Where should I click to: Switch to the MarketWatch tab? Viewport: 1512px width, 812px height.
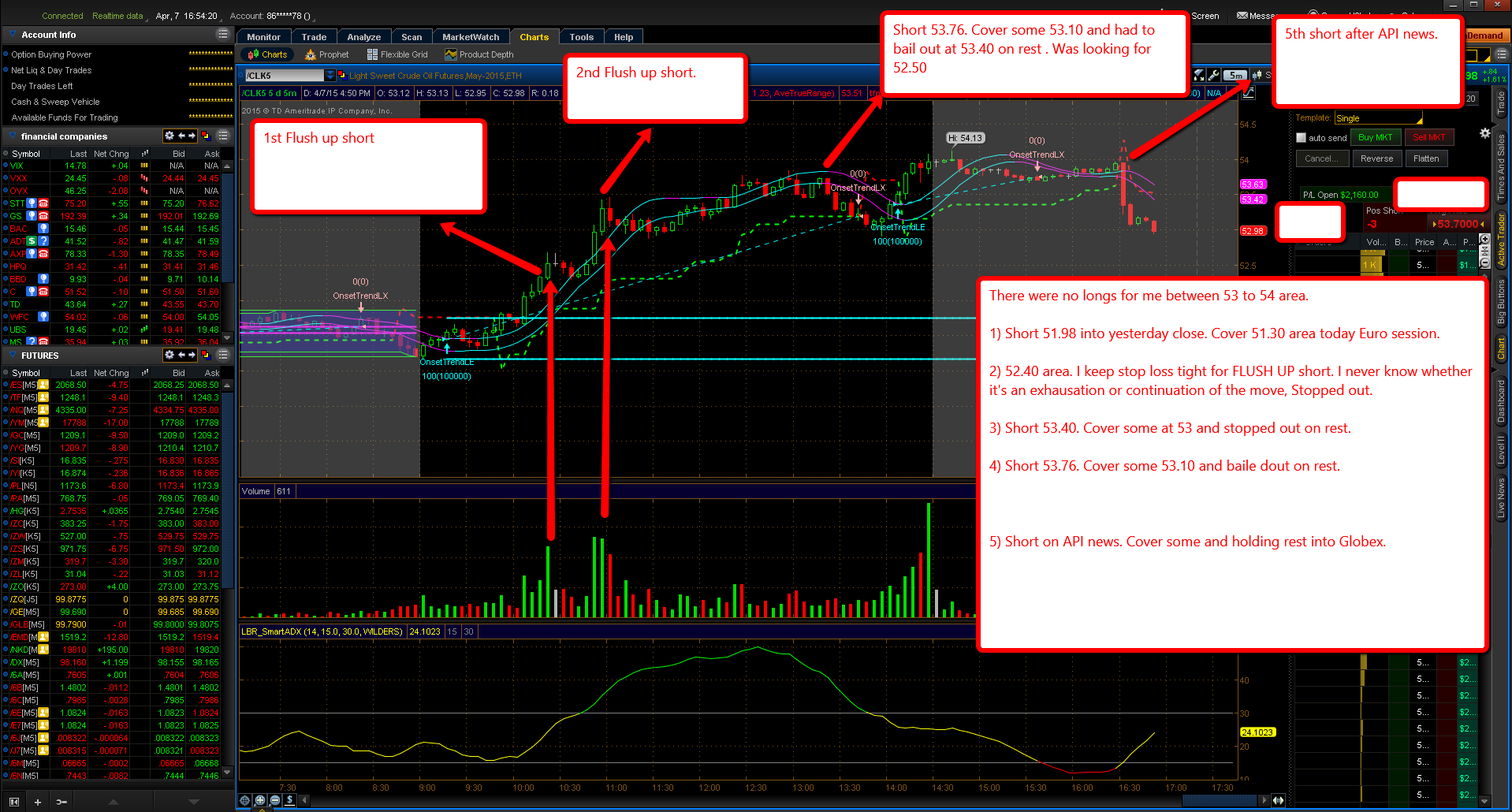471,37
